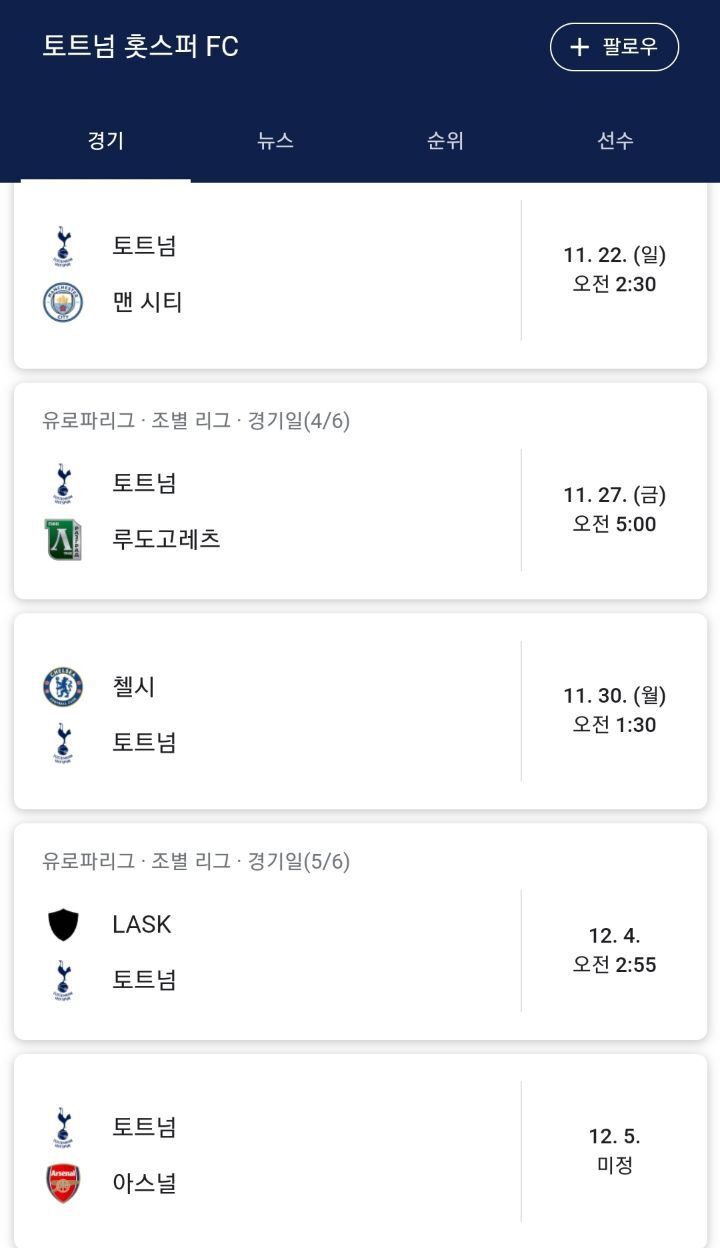Open the 11. 30. Chelsea match time
The image size is (720, 1248).
[614, 710]
